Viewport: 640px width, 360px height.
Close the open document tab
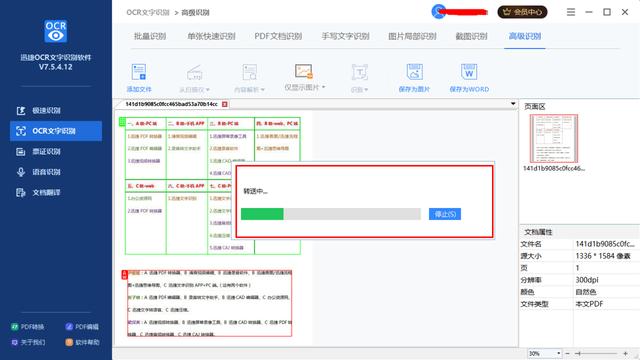[x=224, y=104]
